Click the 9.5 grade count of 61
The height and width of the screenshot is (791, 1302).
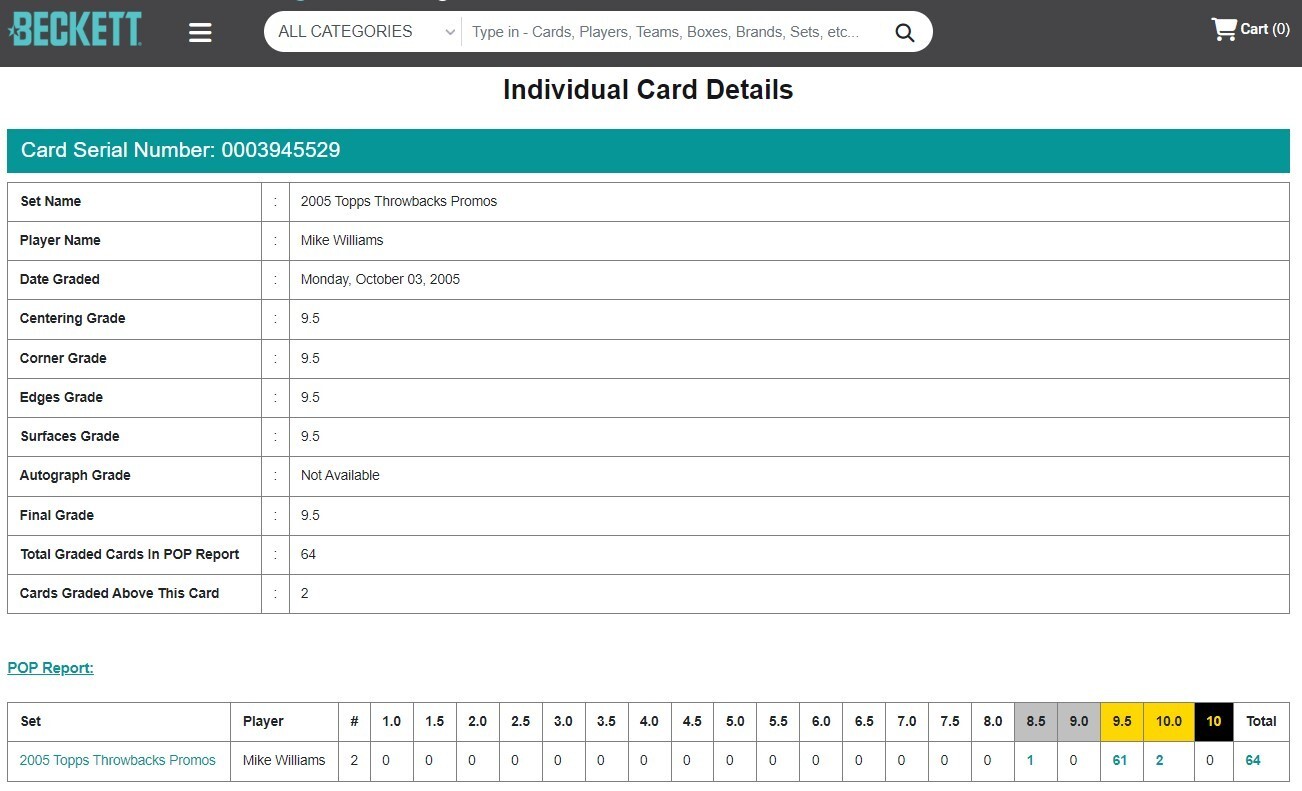pyautogui.click(x=1120, y=760)
